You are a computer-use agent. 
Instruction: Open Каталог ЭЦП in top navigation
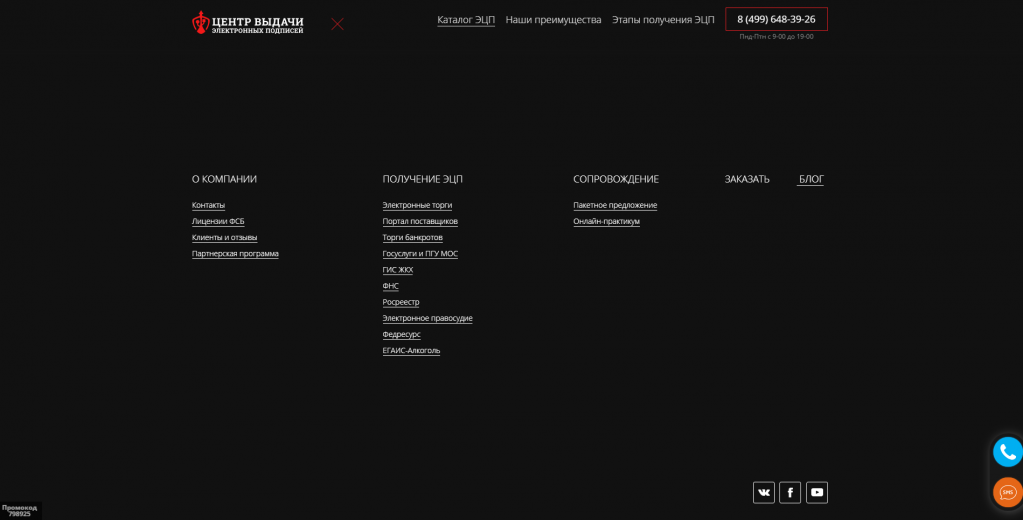466,20
